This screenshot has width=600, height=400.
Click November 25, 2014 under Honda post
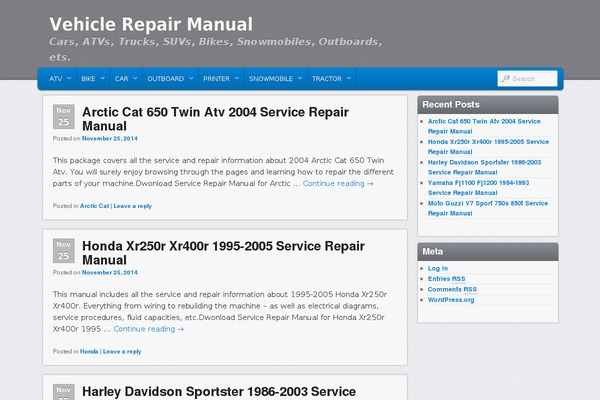(110, 273)
